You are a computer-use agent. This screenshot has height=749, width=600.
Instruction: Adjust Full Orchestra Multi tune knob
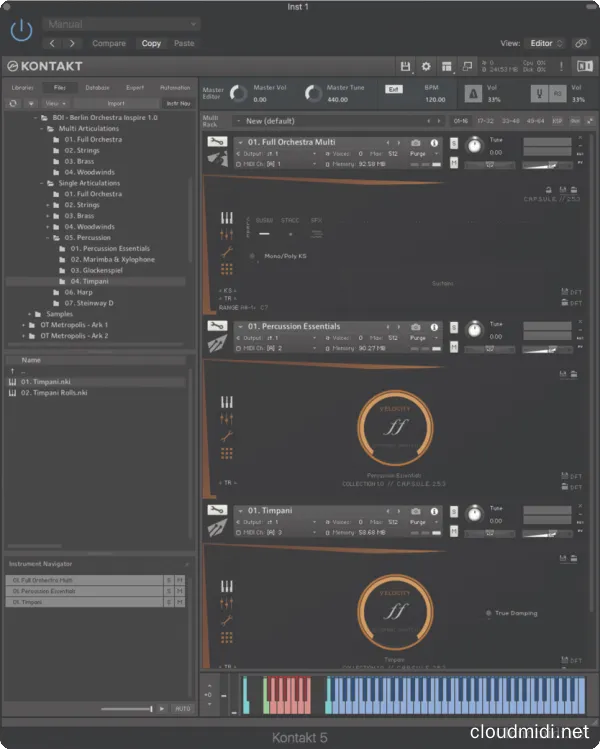pos(474,145)
